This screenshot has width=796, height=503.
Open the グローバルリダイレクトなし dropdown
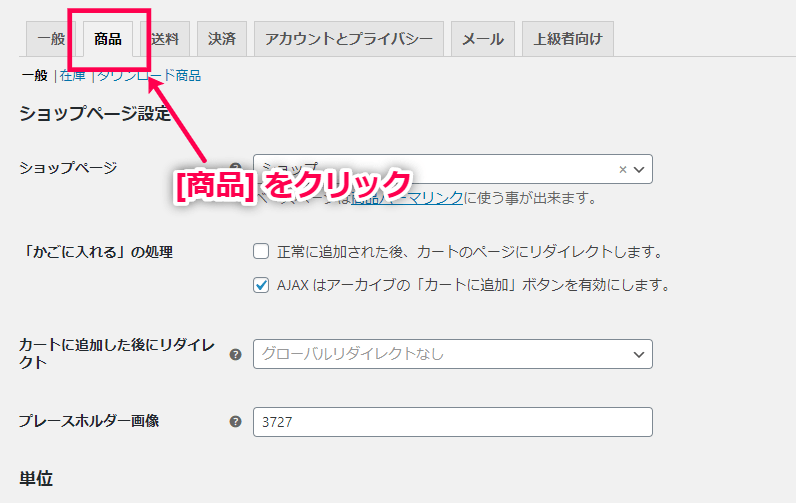coord(453,354)
